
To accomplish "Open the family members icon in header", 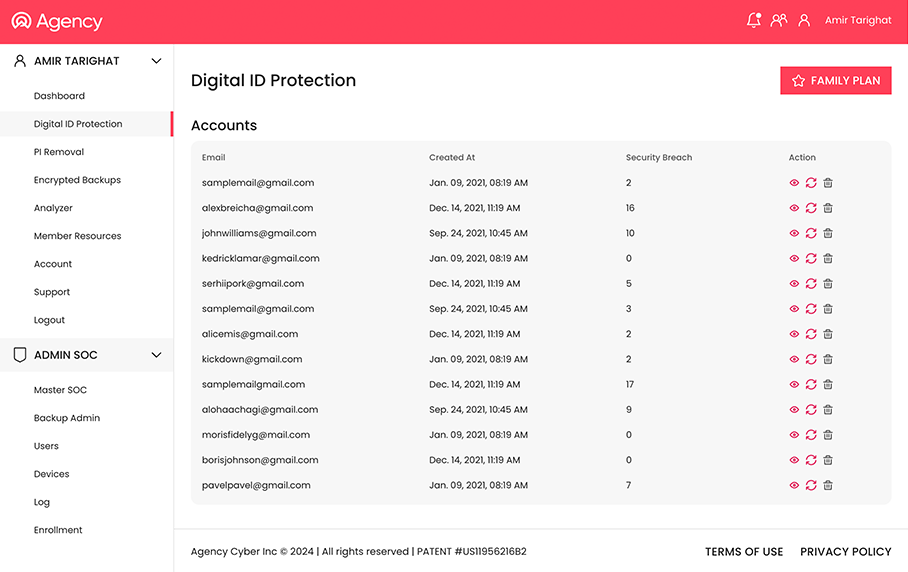I will click(x=779, y=20).
